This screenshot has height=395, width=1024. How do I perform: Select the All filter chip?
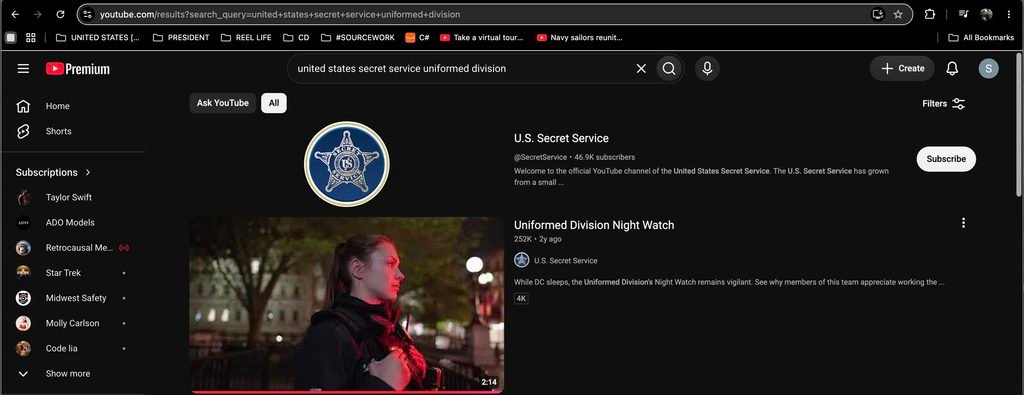click(274, 103)
